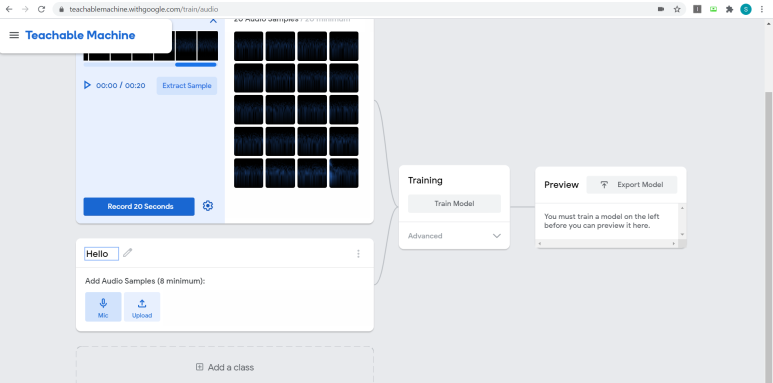773x383 pixels.
Task: Select Mic to add audio samples
Action: 103,307
